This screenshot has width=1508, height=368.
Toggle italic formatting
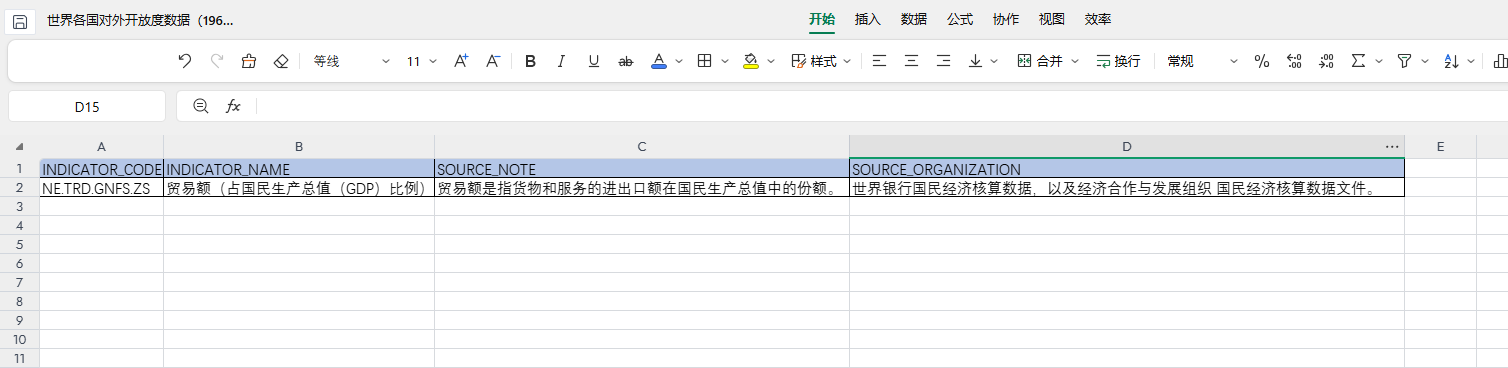(x=561, y=61)
